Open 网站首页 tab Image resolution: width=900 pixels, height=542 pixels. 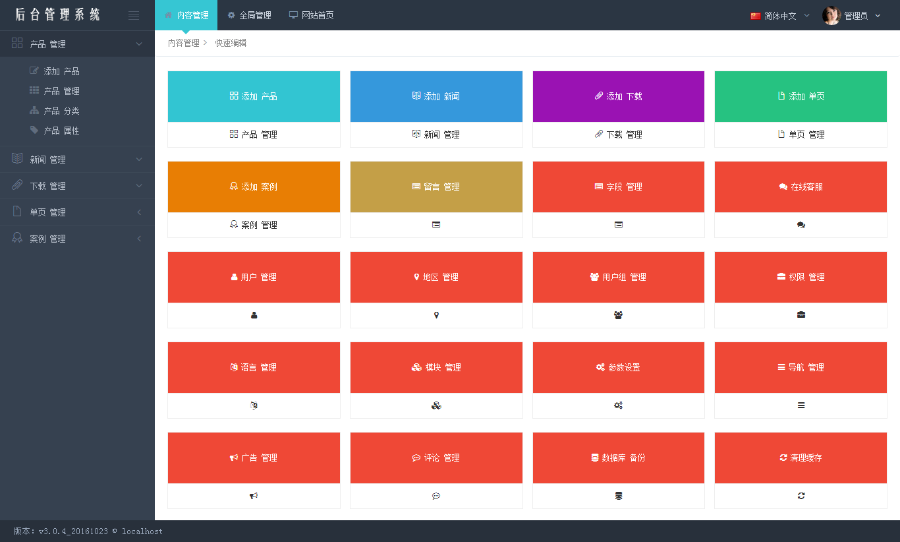coord(311,15)
